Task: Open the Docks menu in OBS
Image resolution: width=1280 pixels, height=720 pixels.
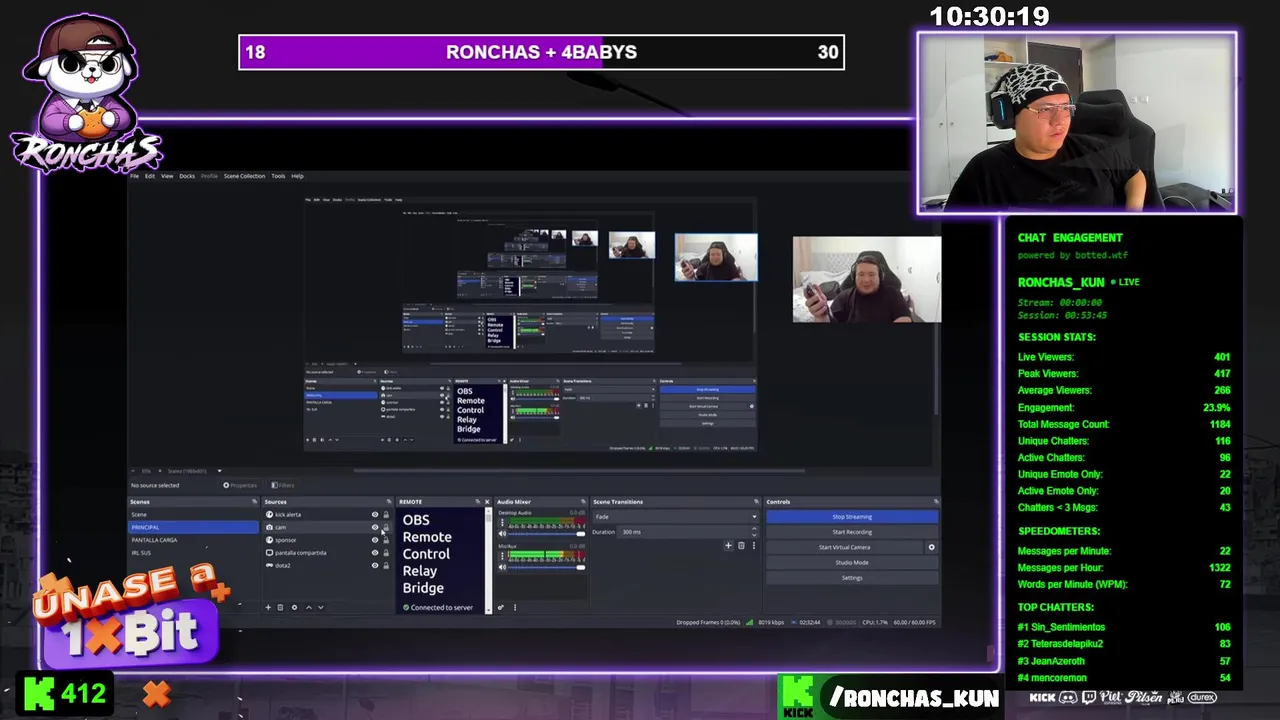Action: click(x=187, y=176)
